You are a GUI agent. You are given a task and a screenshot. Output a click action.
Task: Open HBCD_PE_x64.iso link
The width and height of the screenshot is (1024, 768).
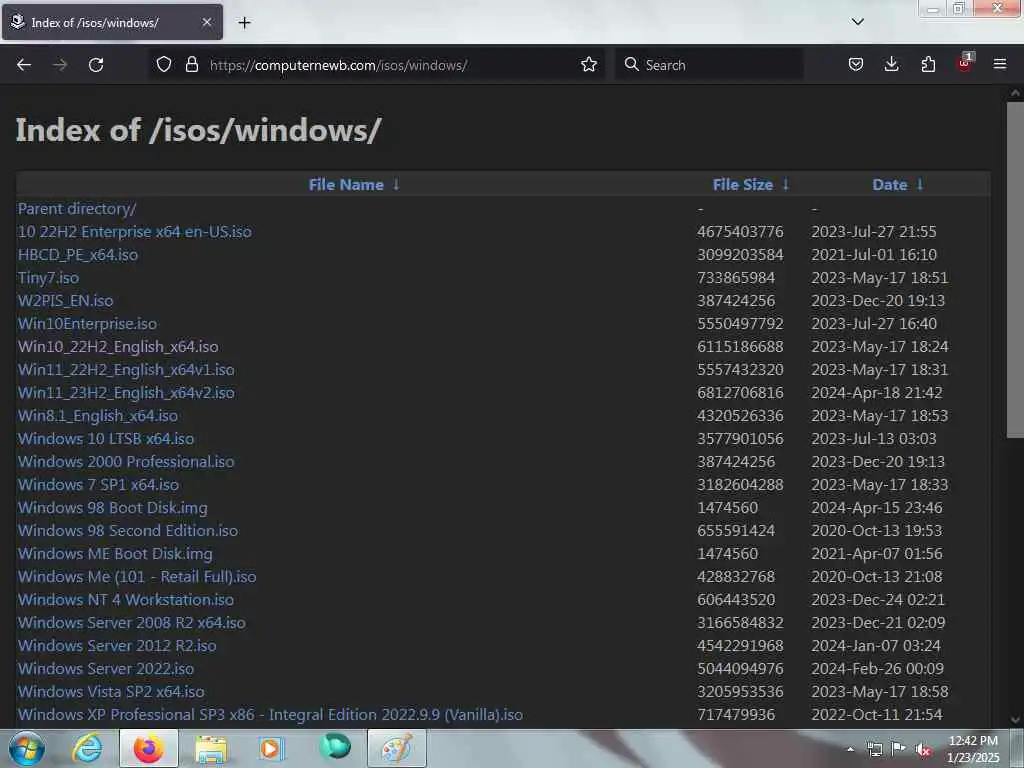[x=78, y=255]
